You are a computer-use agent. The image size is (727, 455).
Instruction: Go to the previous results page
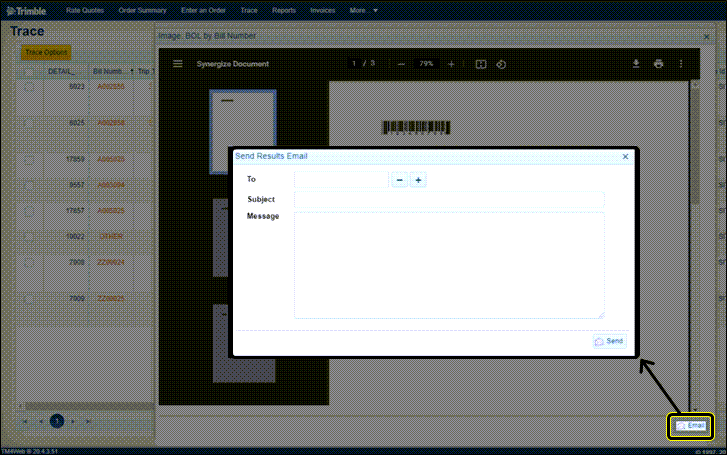tap(41, 422)
